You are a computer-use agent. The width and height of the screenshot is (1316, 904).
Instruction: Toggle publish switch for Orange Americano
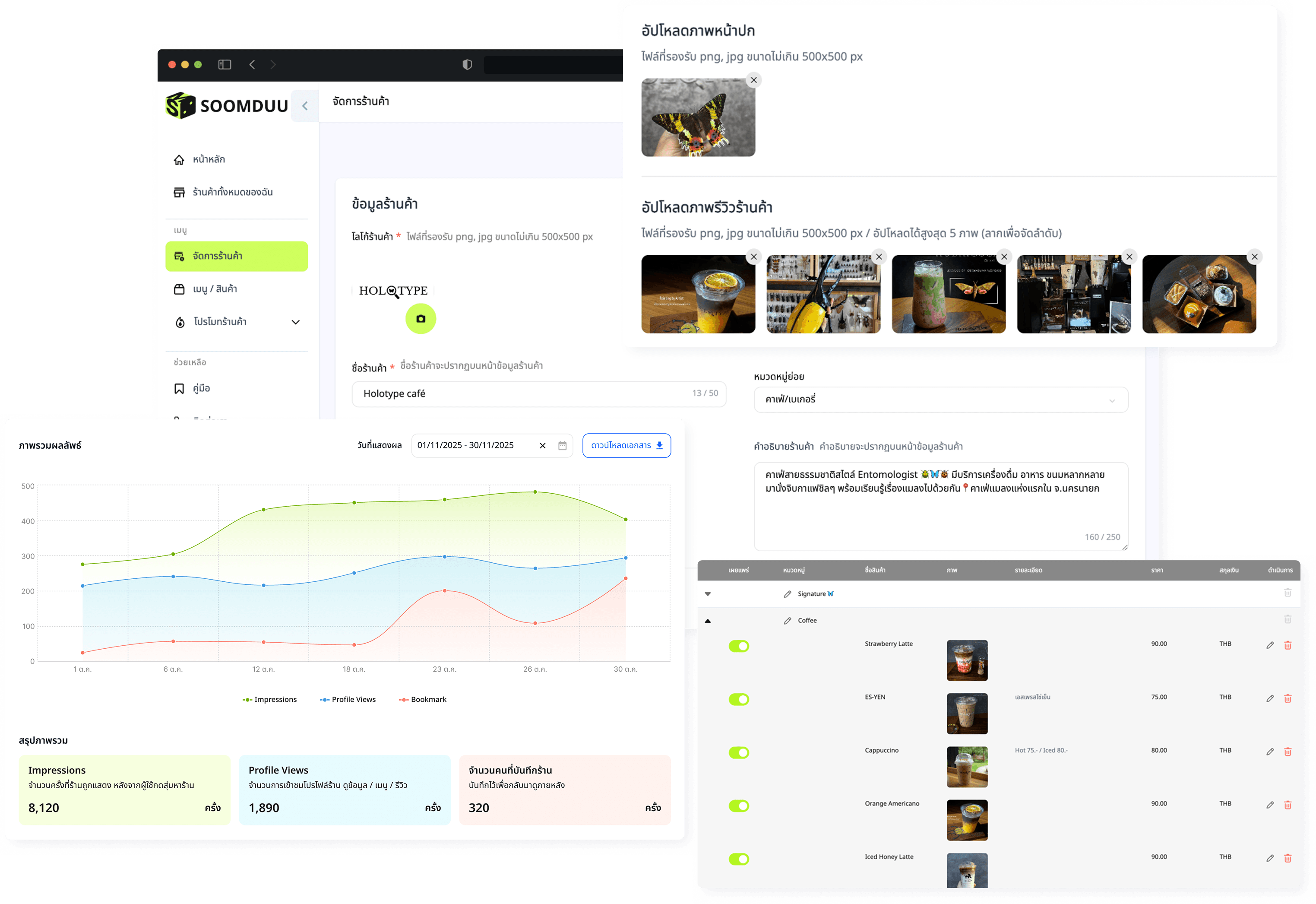[738, 806]
